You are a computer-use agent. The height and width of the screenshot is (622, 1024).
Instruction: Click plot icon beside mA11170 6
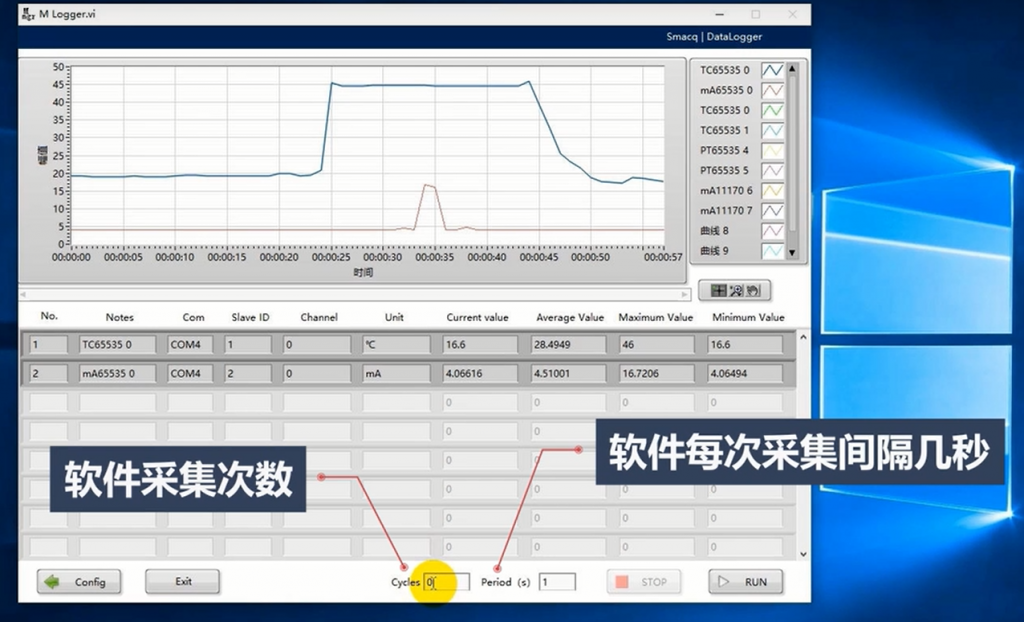pyautogui.click(x=773, y=191)
